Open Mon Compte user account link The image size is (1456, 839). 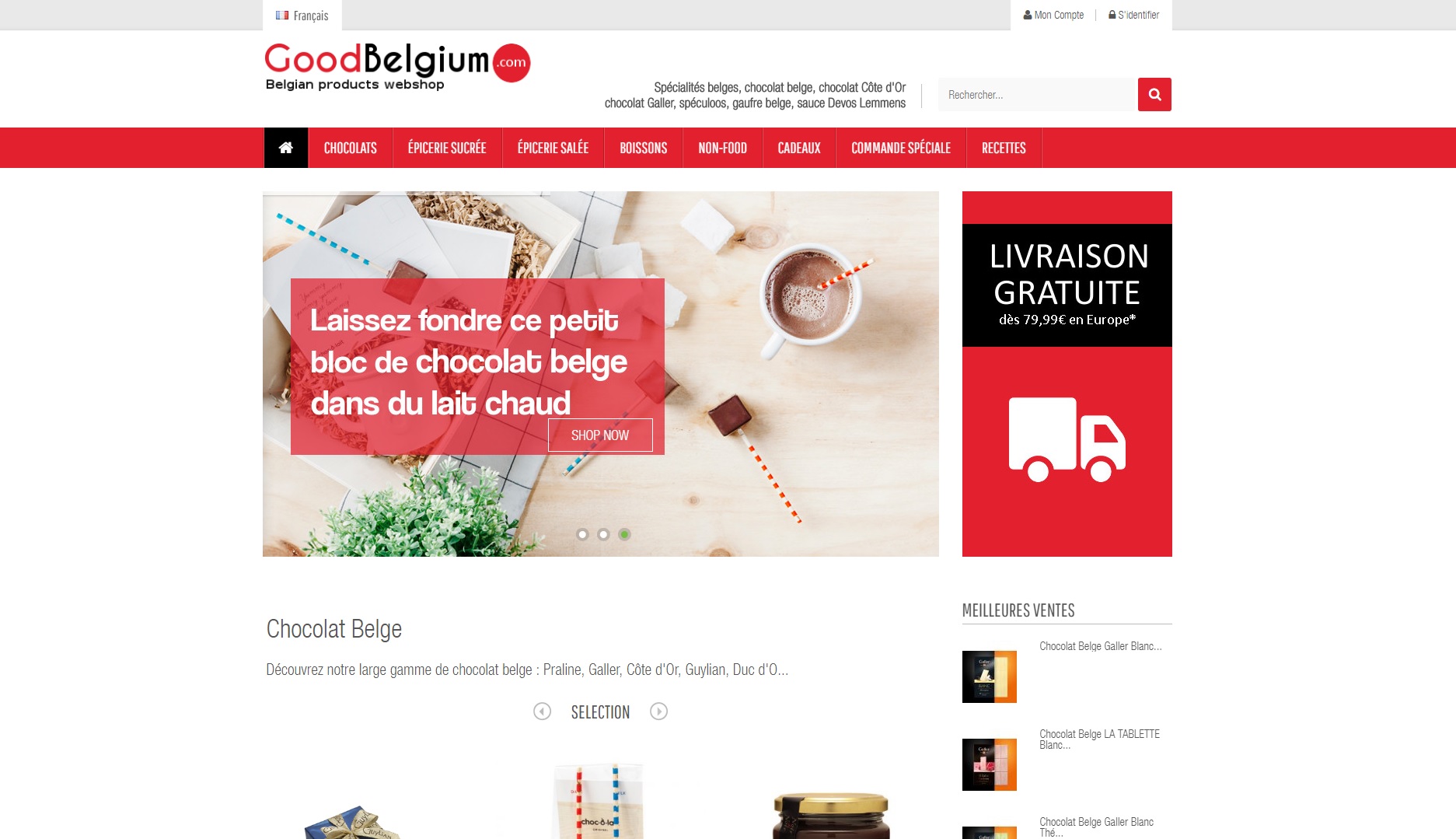point(1053,15)
